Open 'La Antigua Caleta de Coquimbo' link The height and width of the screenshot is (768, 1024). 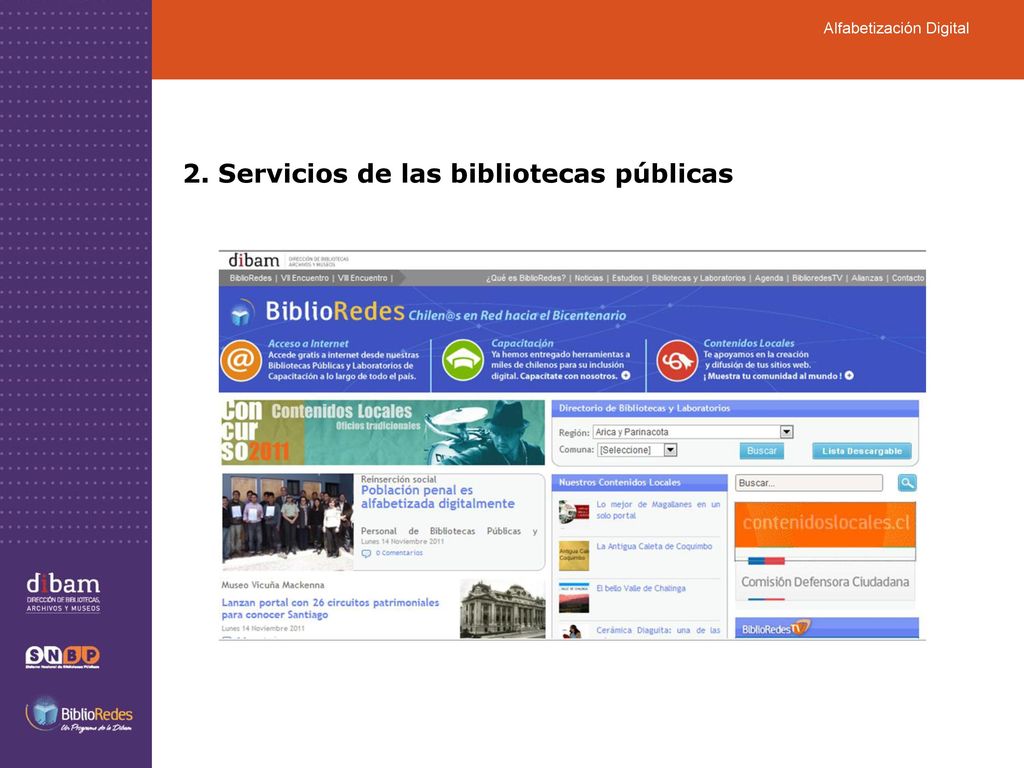coord(654,547)
